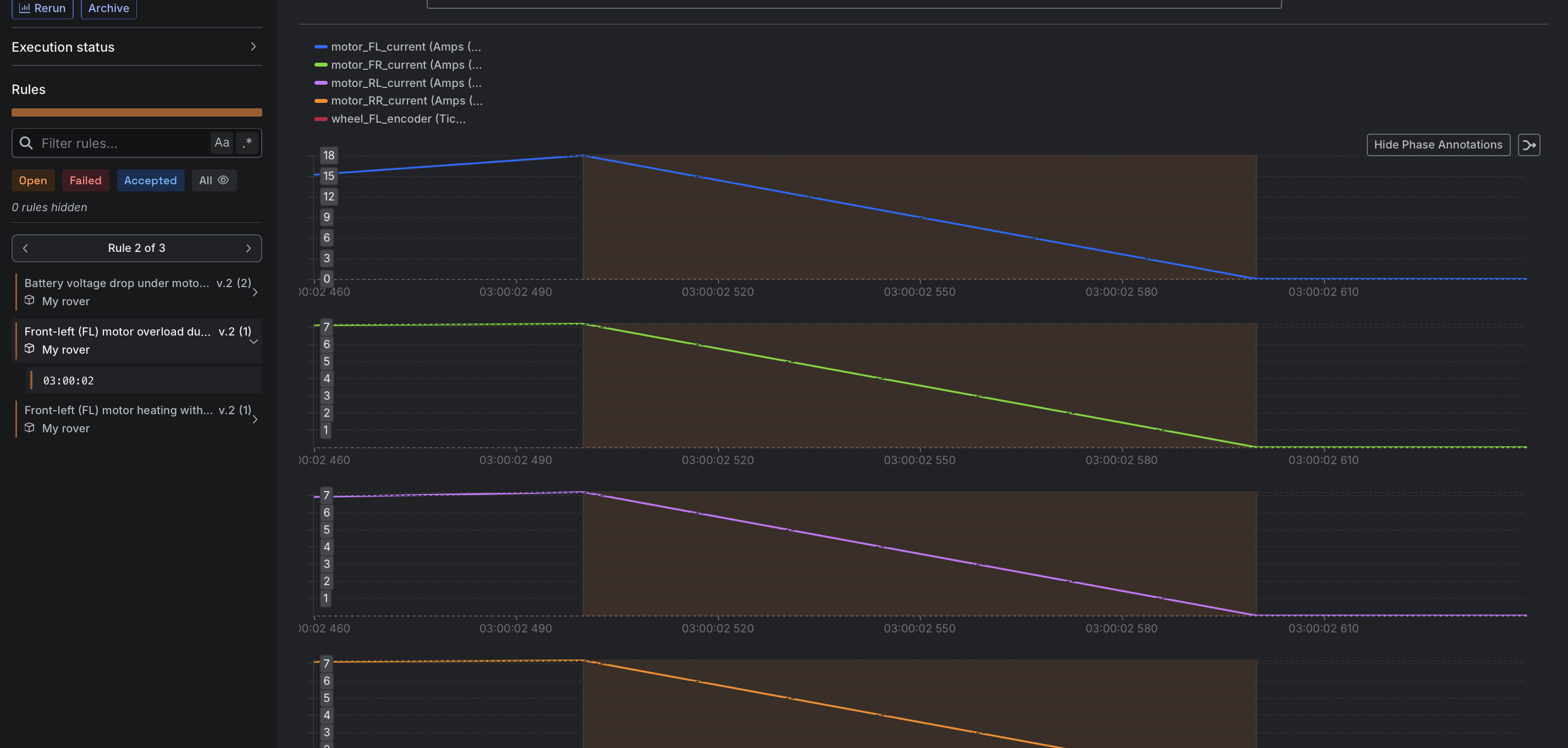Click the shaded violation region in the blue chart
This screenshot has width=1568, height=748.
[x=919, y=217]
